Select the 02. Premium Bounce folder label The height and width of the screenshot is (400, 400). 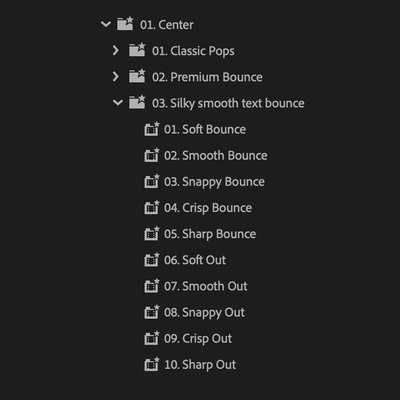click(x=207, y=77)
